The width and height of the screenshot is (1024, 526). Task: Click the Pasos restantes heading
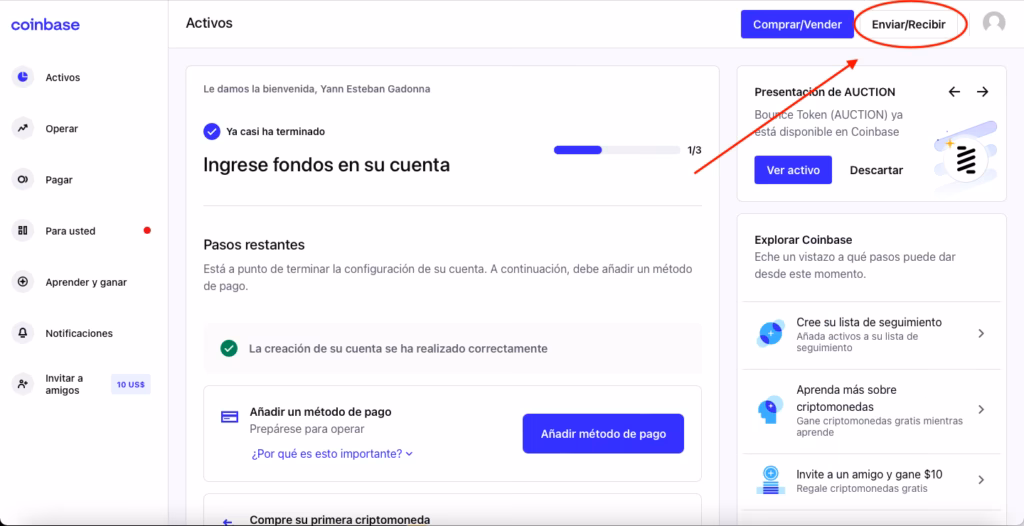point(254,245)
